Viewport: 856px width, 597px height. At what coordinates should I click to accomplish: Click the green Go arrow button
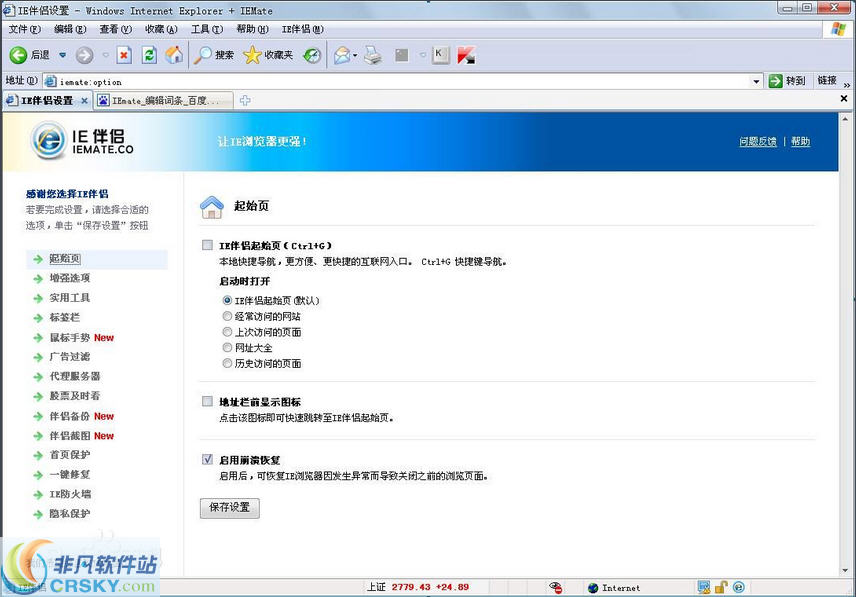tap(775, 81)
